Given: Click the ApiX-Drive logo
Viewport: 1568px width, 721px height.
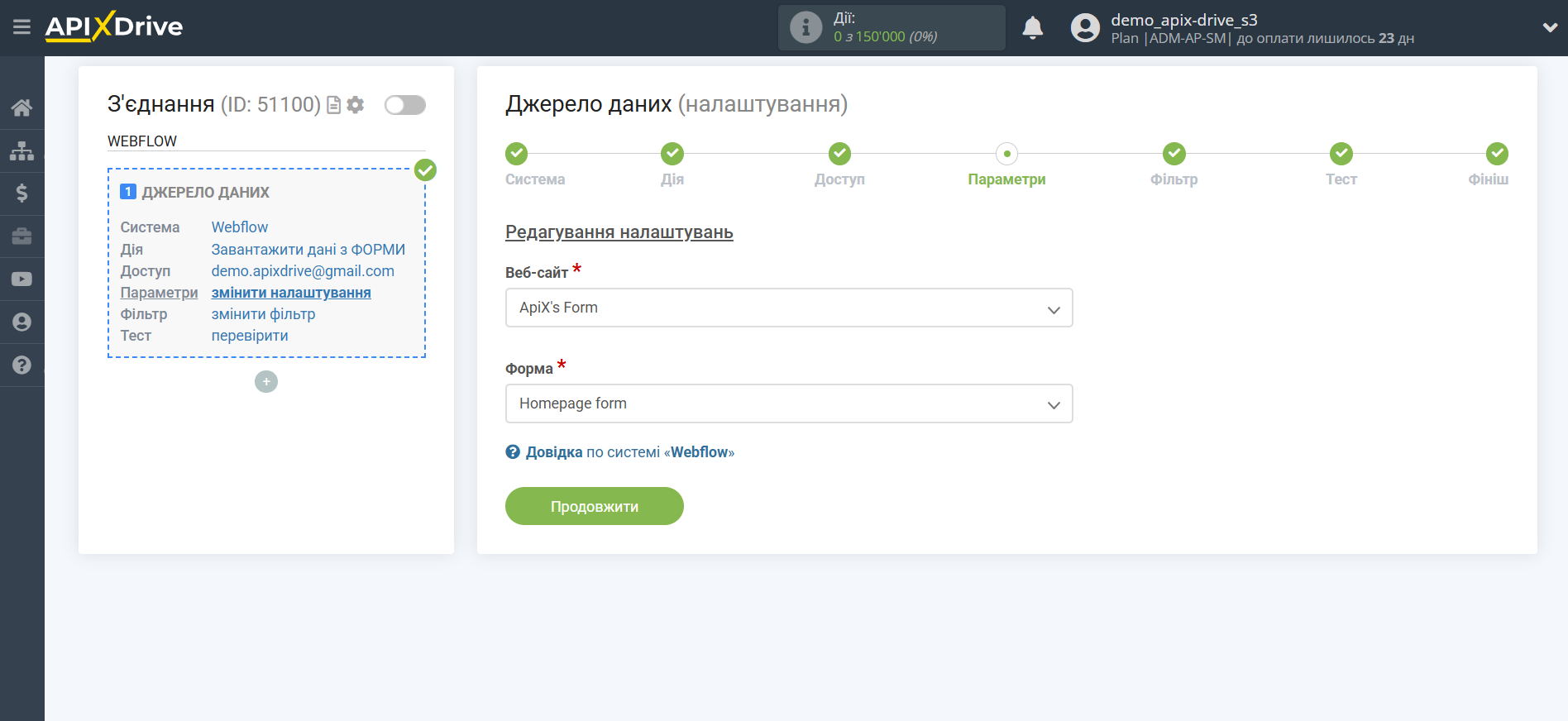Looking at the screenshot, I should pos(114,26).
